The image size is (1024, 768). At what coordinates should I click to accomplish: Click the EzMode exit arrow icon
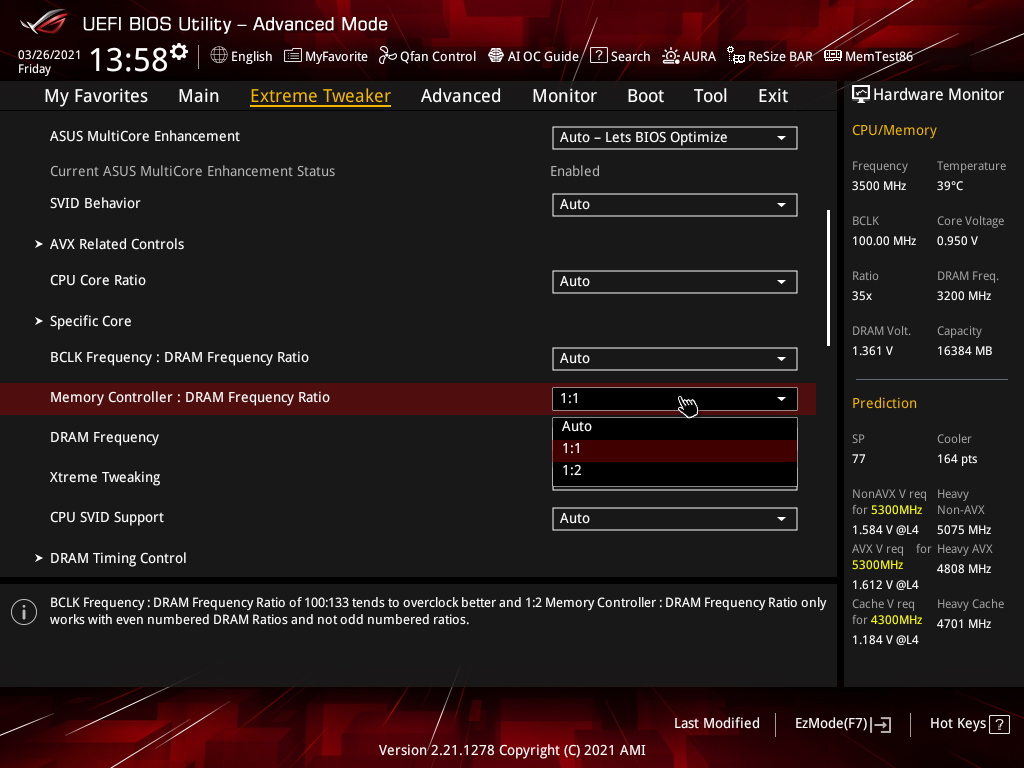coord(882,724)
